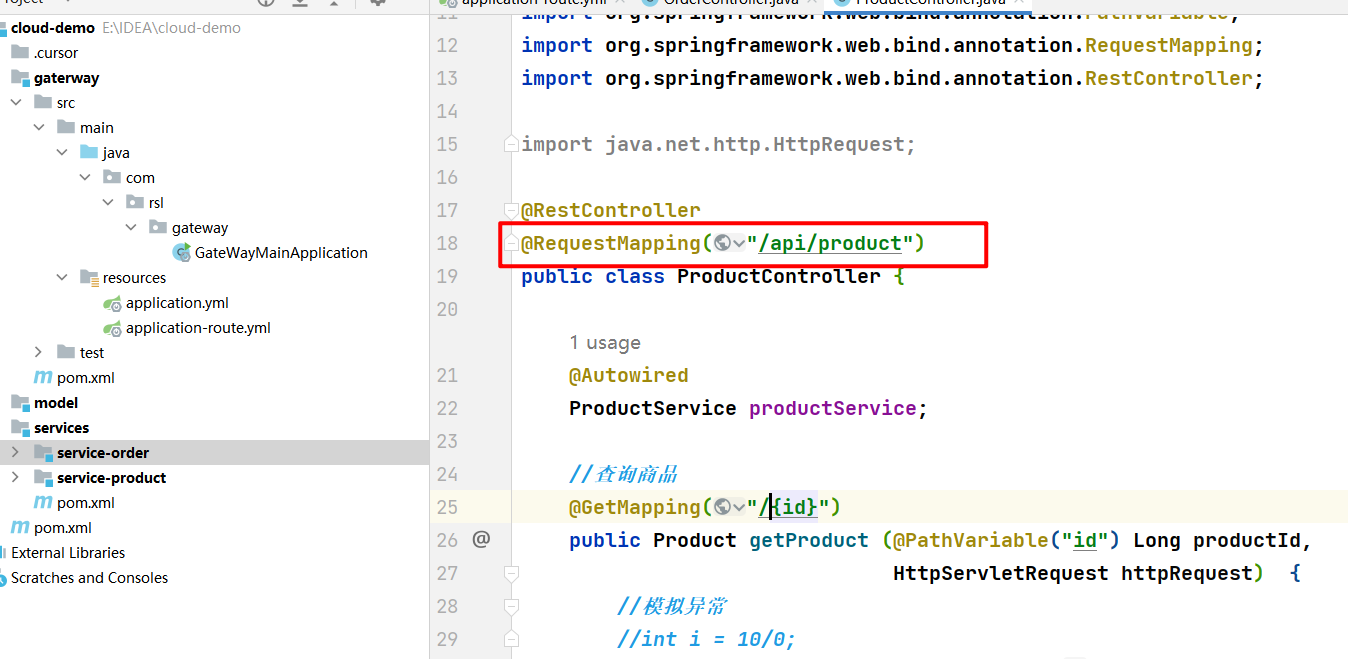Click the "/api/product" string literal
The width and height of the screenshot is (1348, 659).
[830, 243]
